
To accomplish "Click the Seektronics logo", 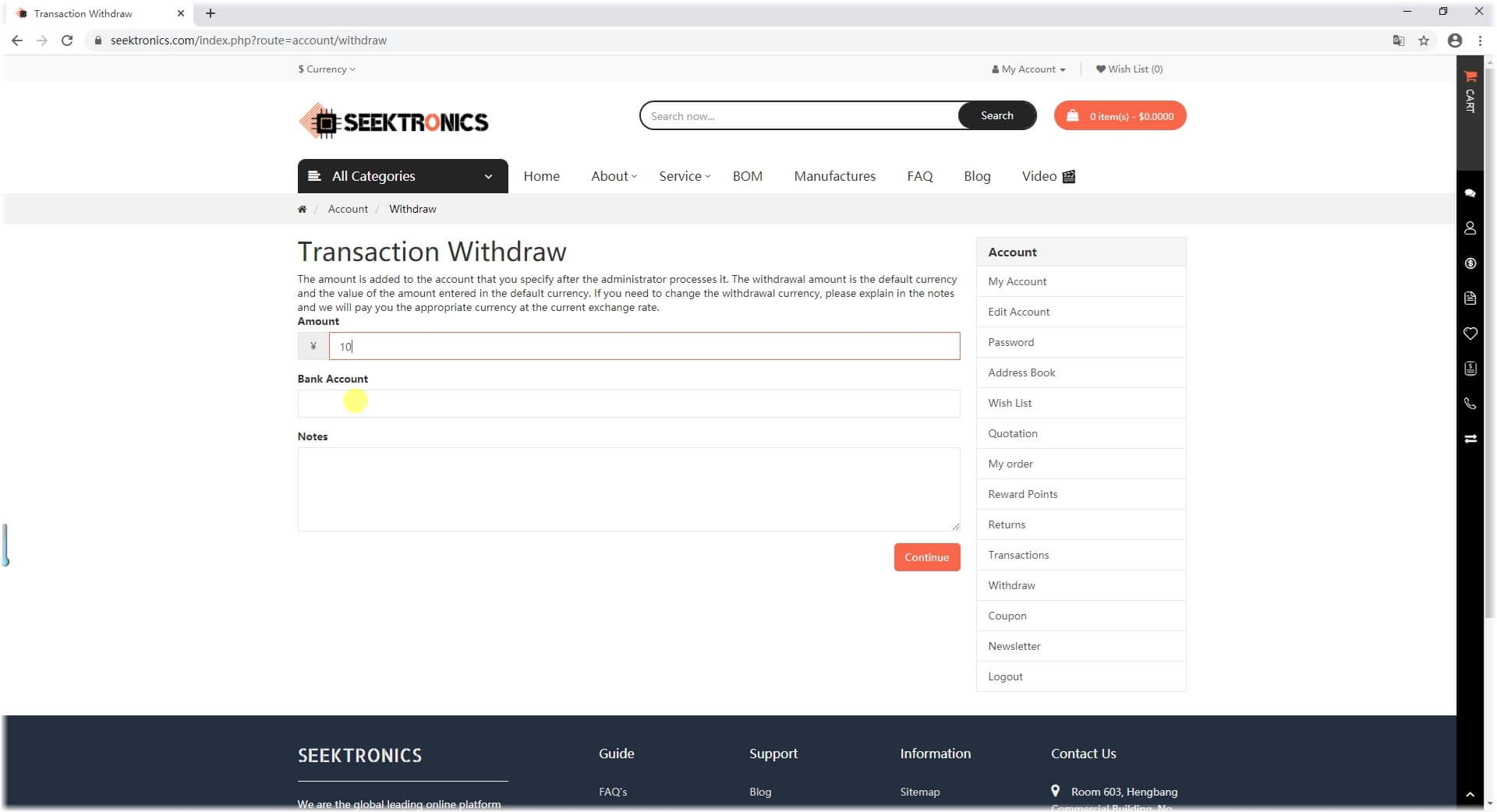I will pos(394,121).
